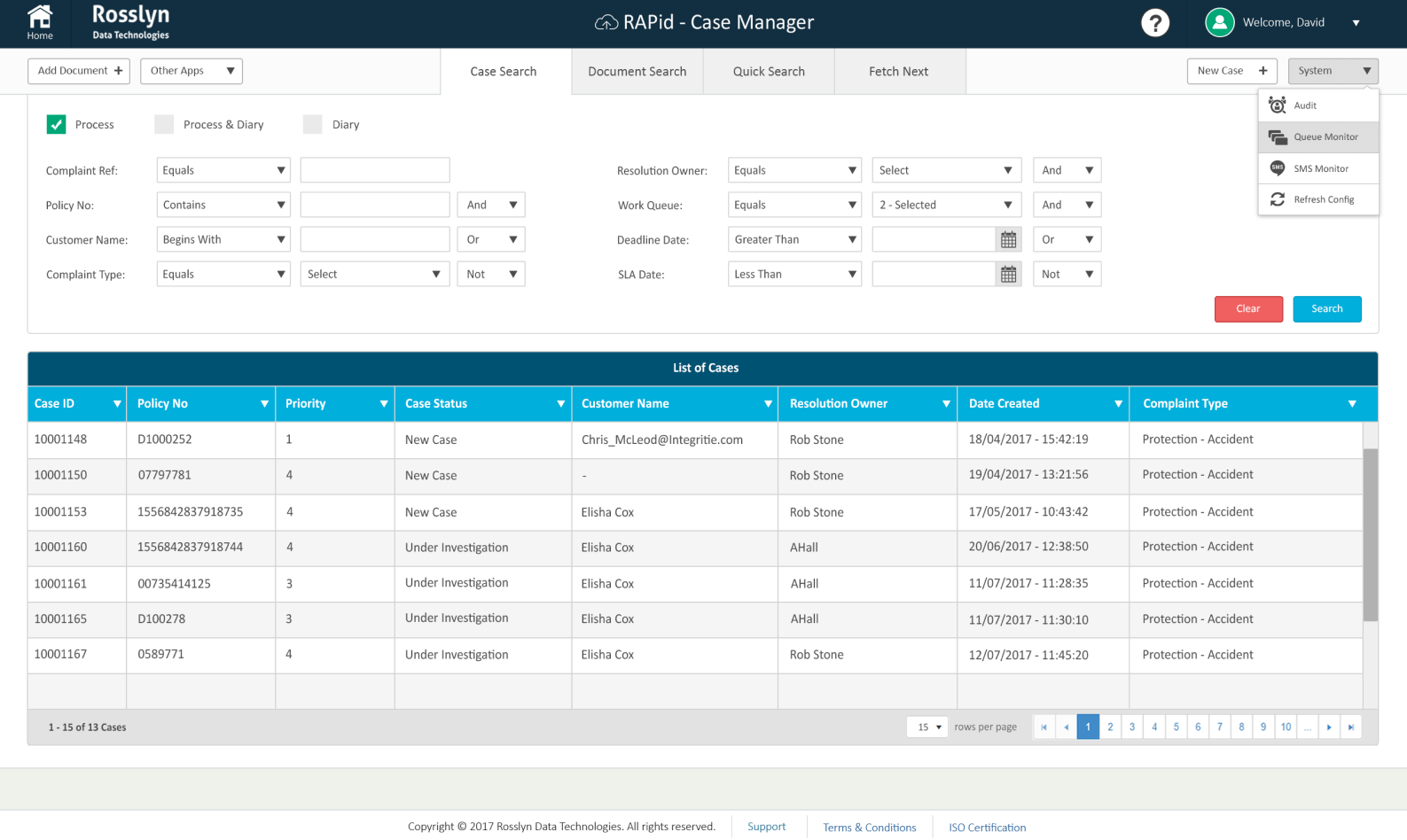Click the blue Search button
This screenshot has width=1407, height=840.
1326,308
